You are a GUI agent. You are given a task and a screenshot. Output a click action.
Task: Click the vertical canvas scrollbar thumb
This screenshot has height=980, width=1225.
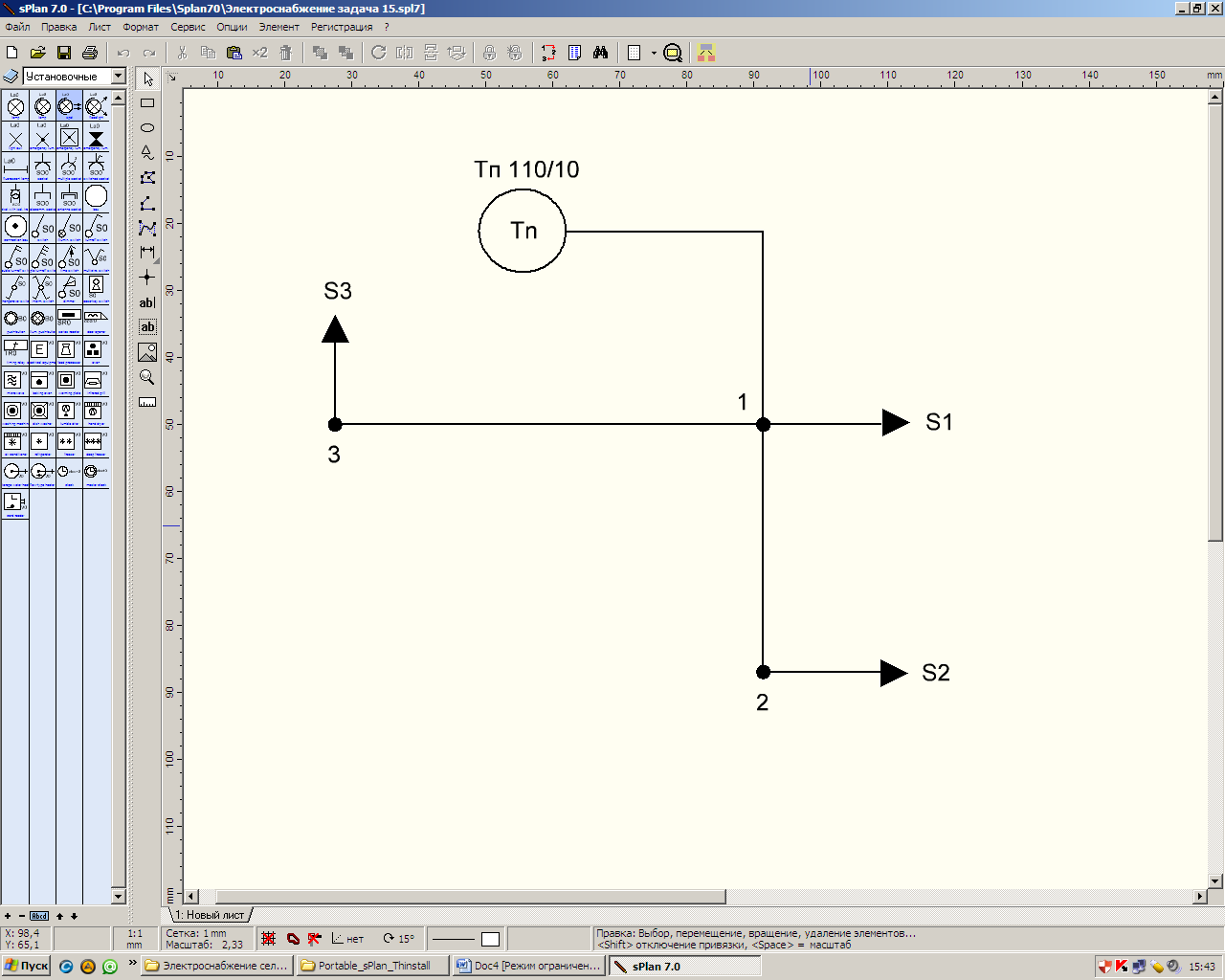click(1215, 322)
